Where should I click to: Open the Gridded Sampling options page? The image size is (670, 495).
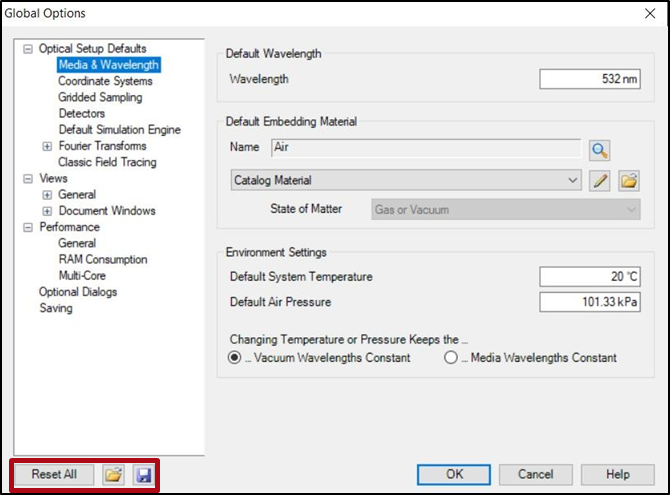click(100, 97)
